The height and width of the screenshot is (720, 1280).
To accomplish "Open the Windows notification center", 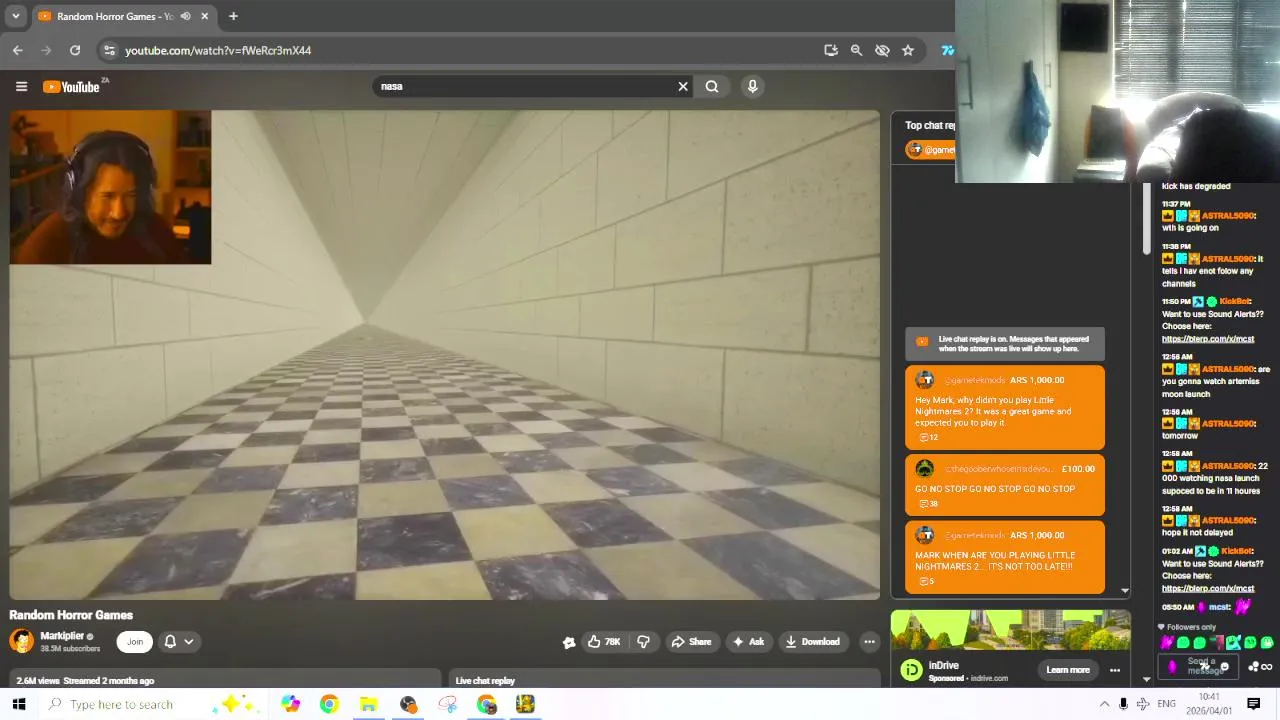I will pos(1253,704).
